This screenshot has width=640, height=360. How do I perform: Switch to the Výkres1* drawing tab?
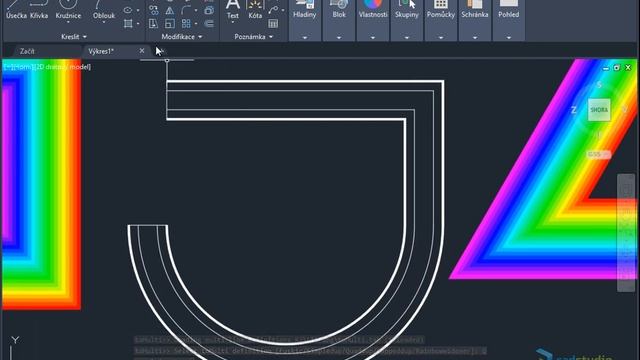click(x=101, y=51)
